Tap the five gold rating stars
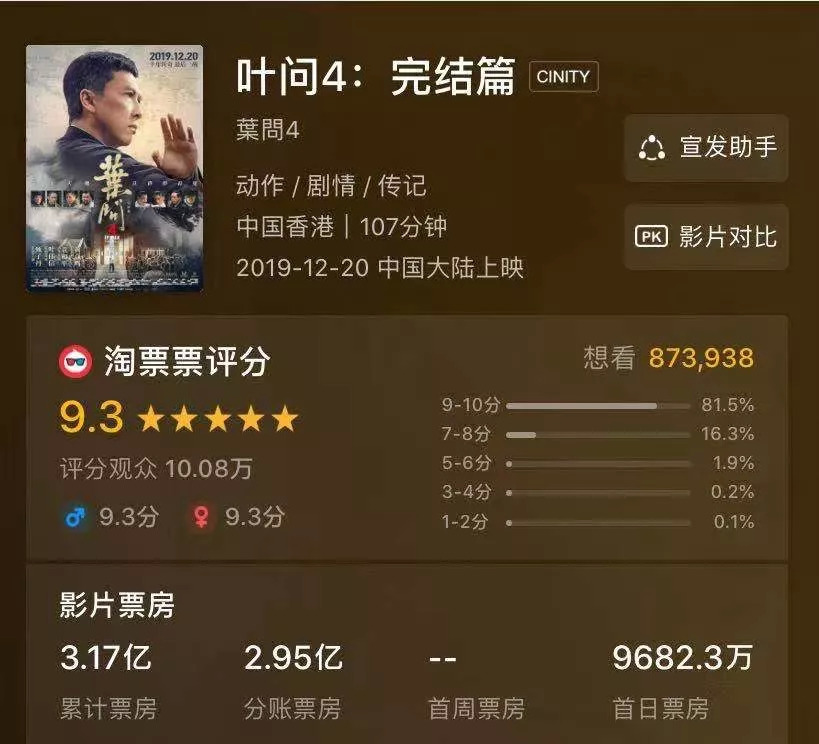The image size is (819, 744). click(218, 419)
